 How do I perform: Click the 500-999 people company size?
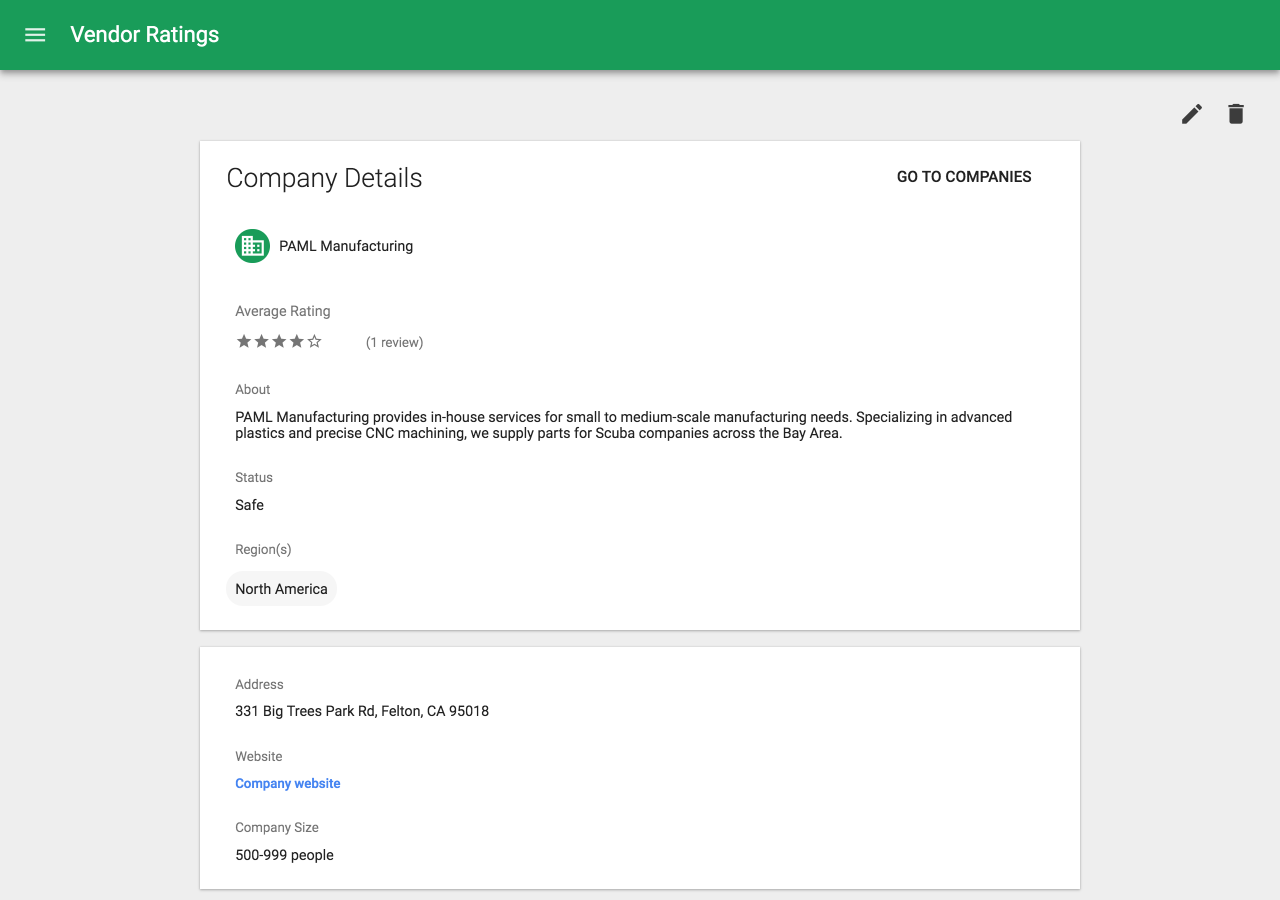[284, 855]
